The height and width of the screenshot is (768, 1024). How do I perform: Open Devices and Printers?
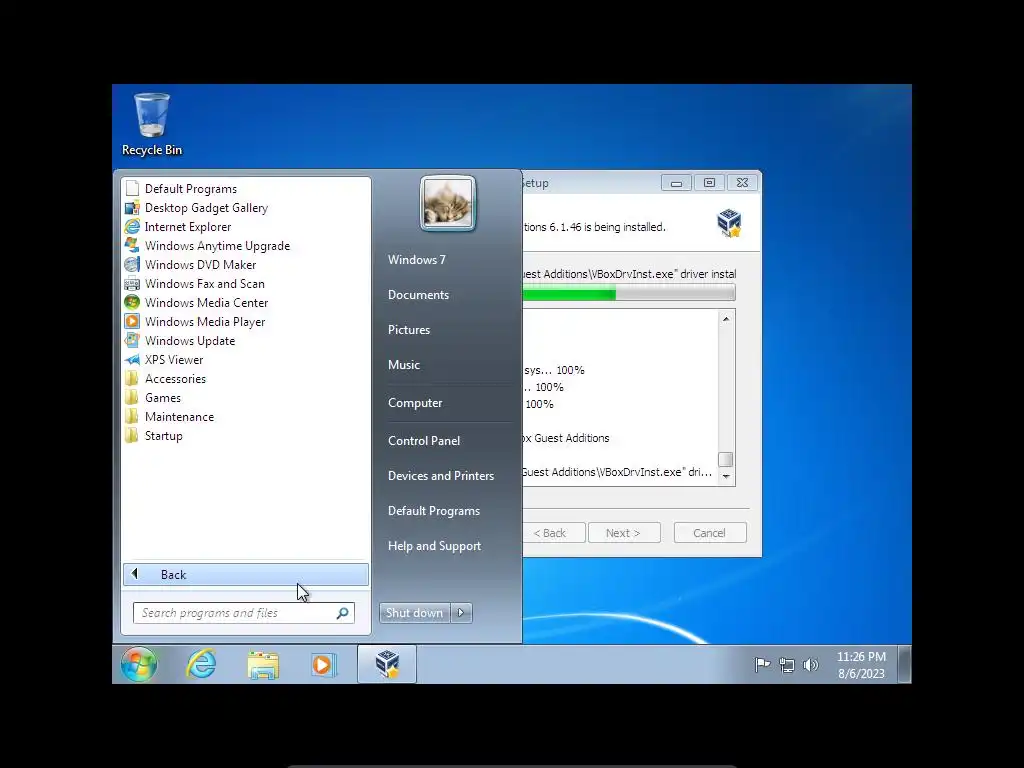click(441, 476)
